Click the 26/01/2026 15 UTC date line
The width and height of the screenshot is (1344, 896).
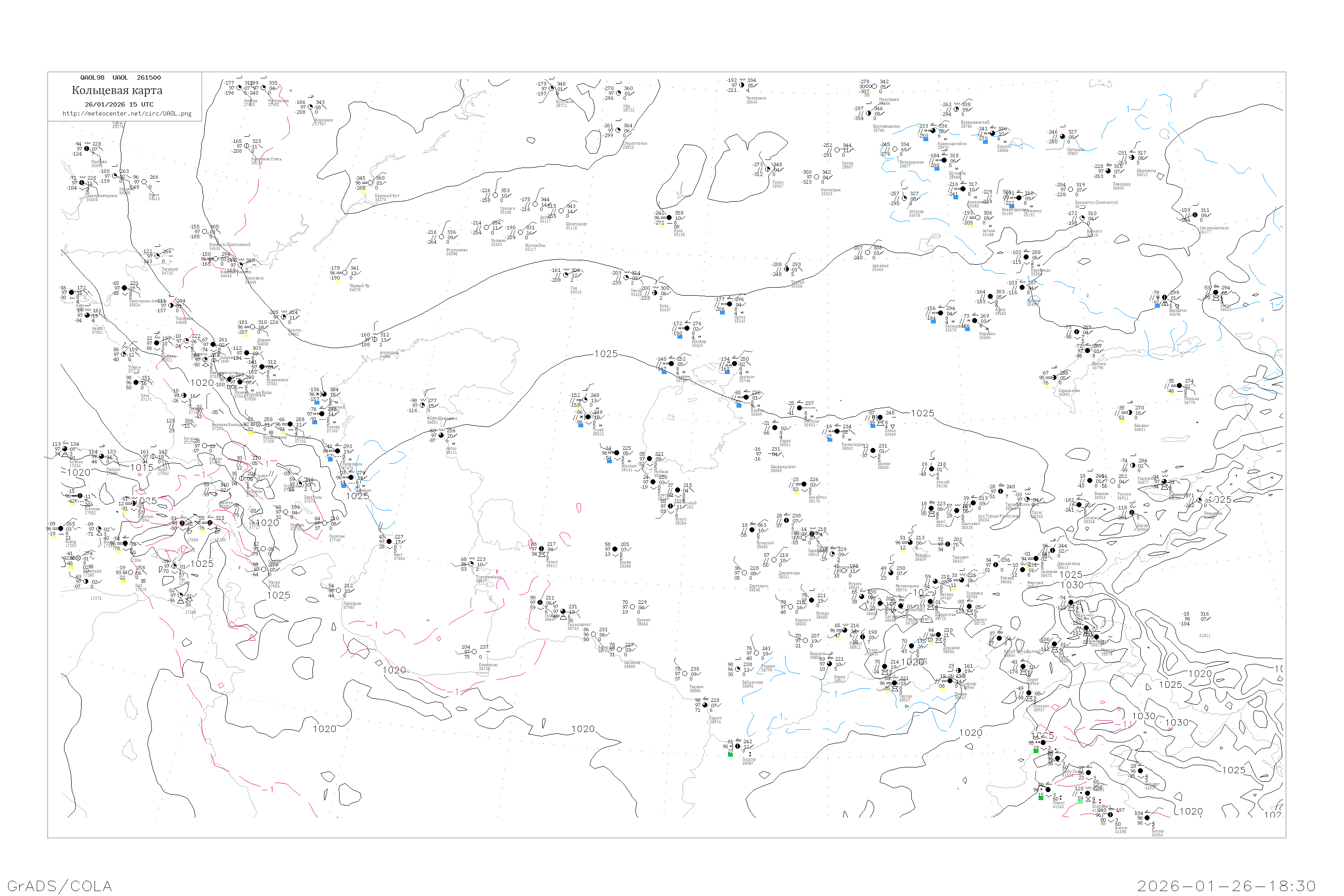tap(119, 104)
